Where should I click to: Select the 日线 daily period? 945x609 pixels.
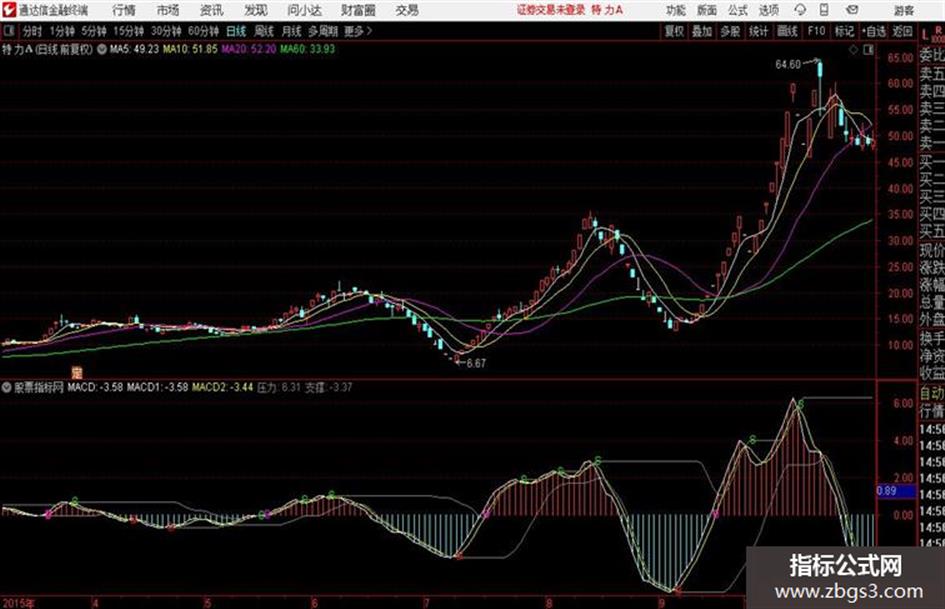(236, 31)
